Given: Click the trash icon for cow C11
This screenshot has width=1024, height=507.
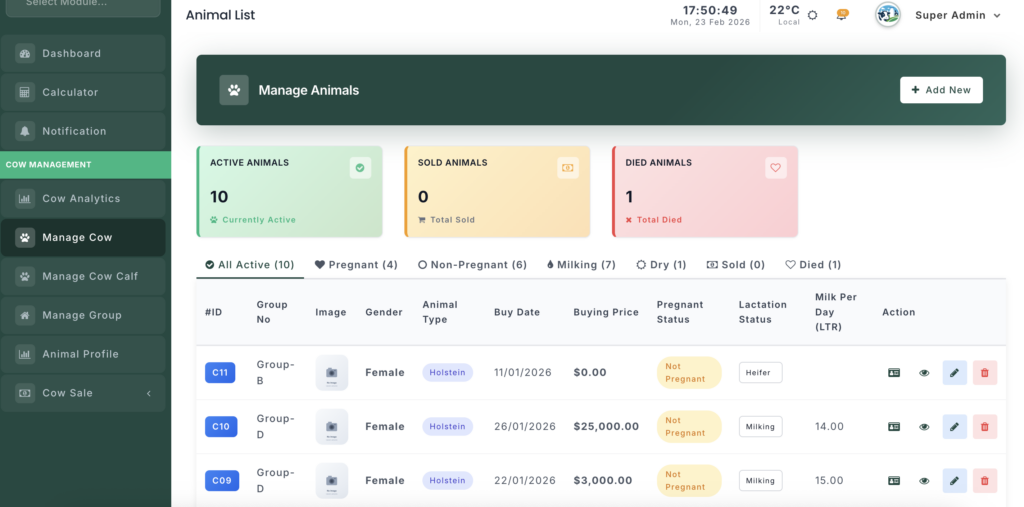Looking at the screenshot, I should (x=984, y=373).
